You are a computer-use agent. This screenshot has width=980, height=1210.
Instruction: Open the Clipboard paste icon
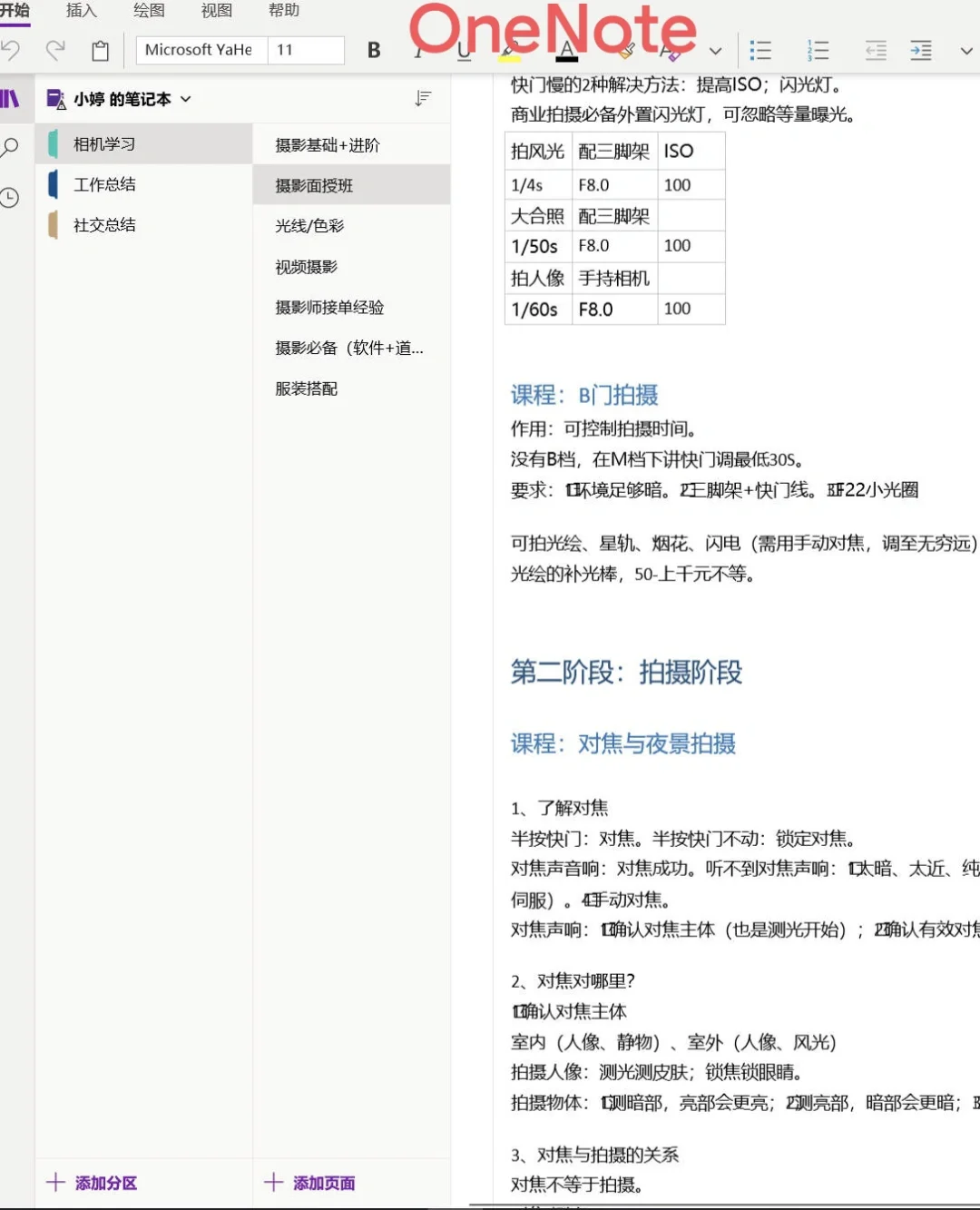click(100, 51)
